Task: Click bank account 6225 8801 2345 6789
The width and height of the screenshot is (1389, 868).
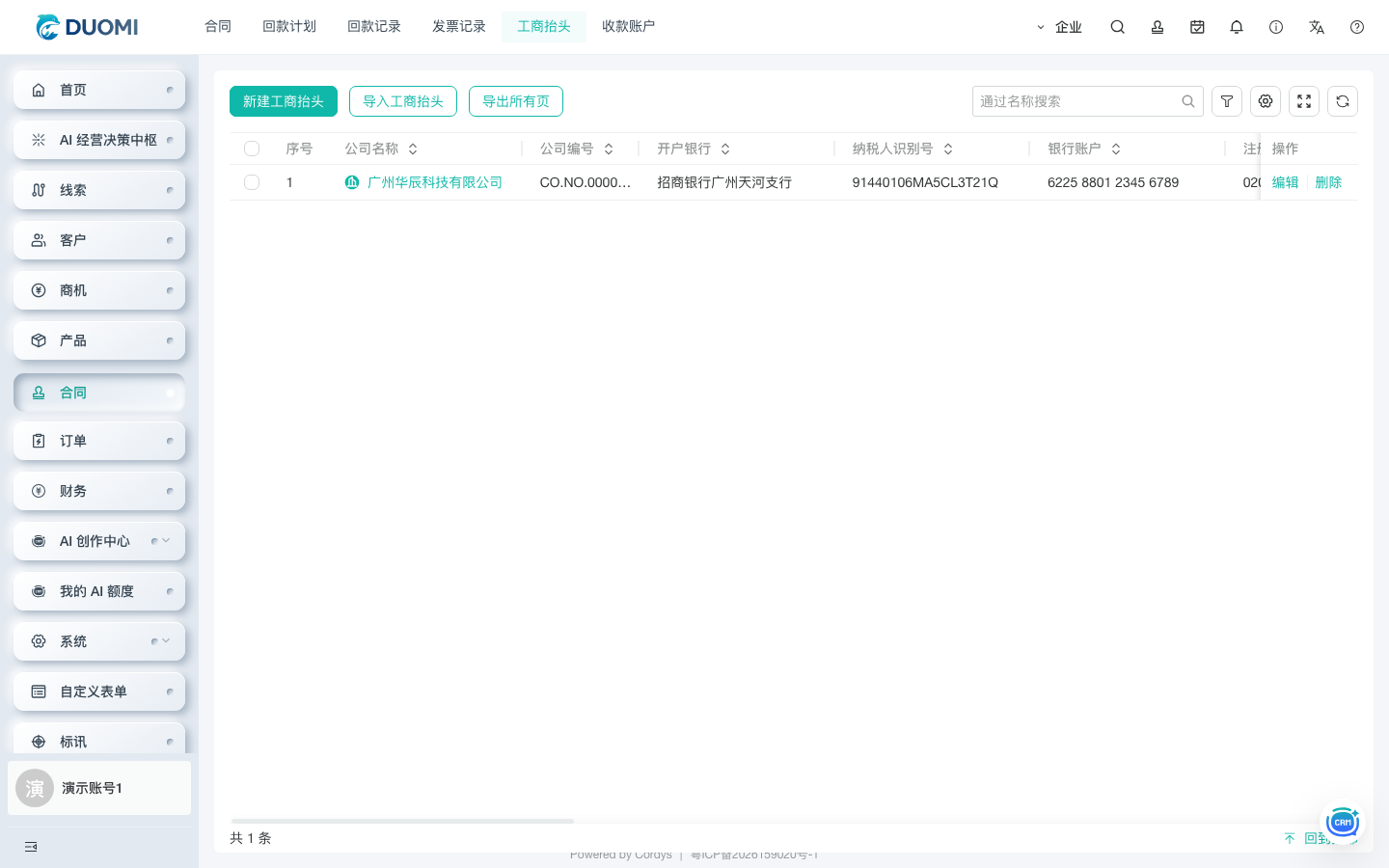Action: point(1113,182)
